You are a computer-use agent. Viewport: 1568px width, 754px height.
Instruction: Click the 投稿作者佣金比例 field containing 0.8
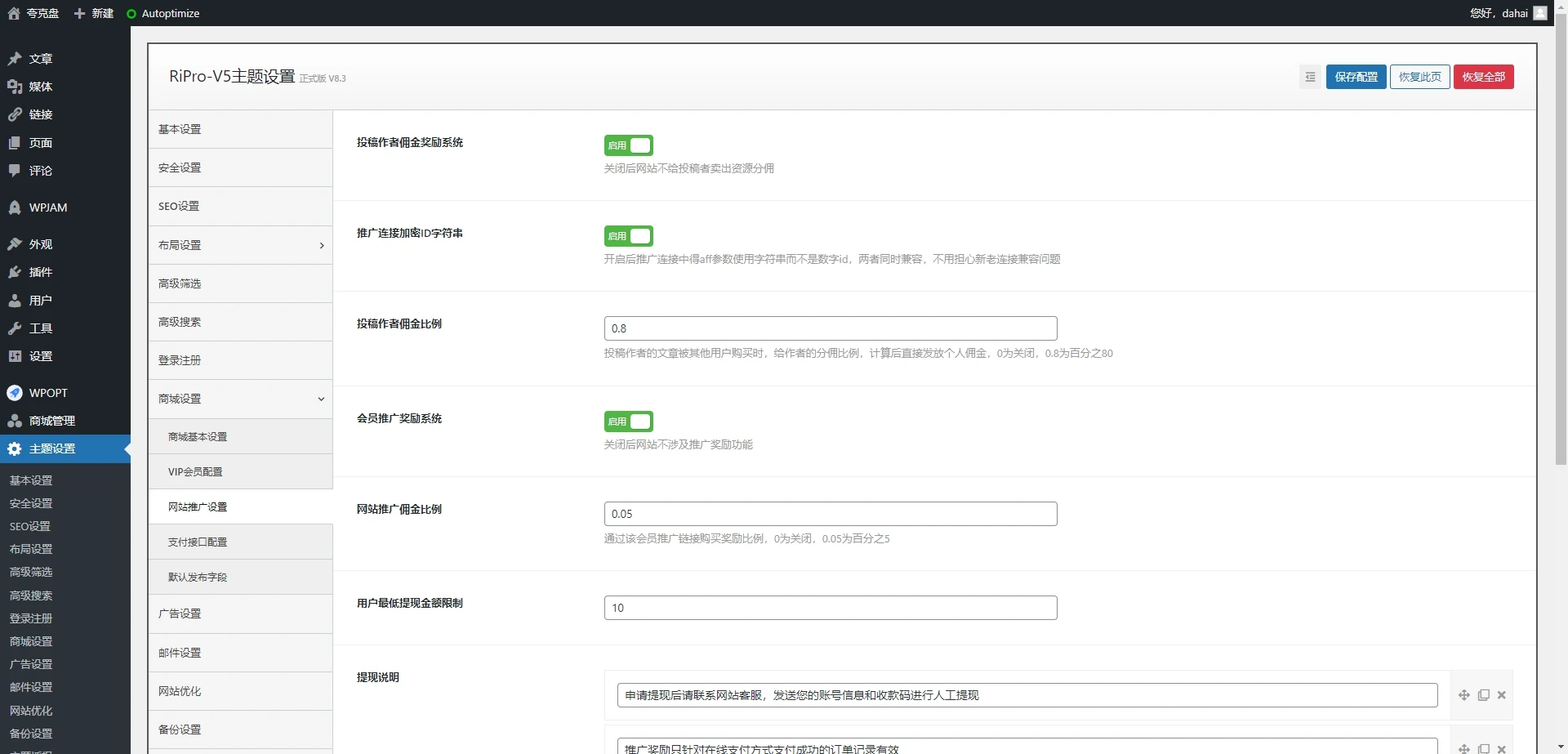tap(831, 328)
